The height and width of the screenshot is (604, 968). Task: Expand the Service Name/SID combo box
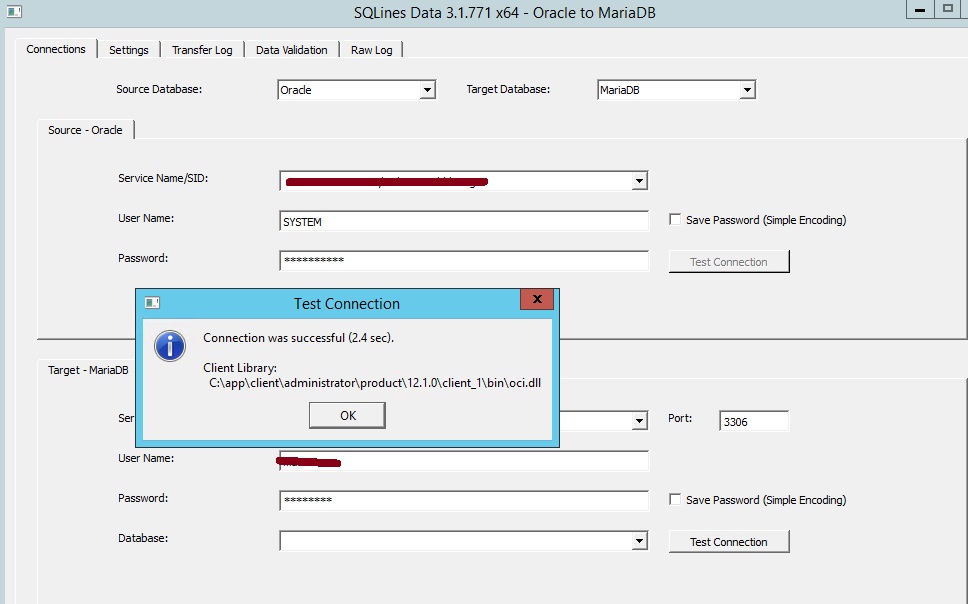click(x=640, y=181)
